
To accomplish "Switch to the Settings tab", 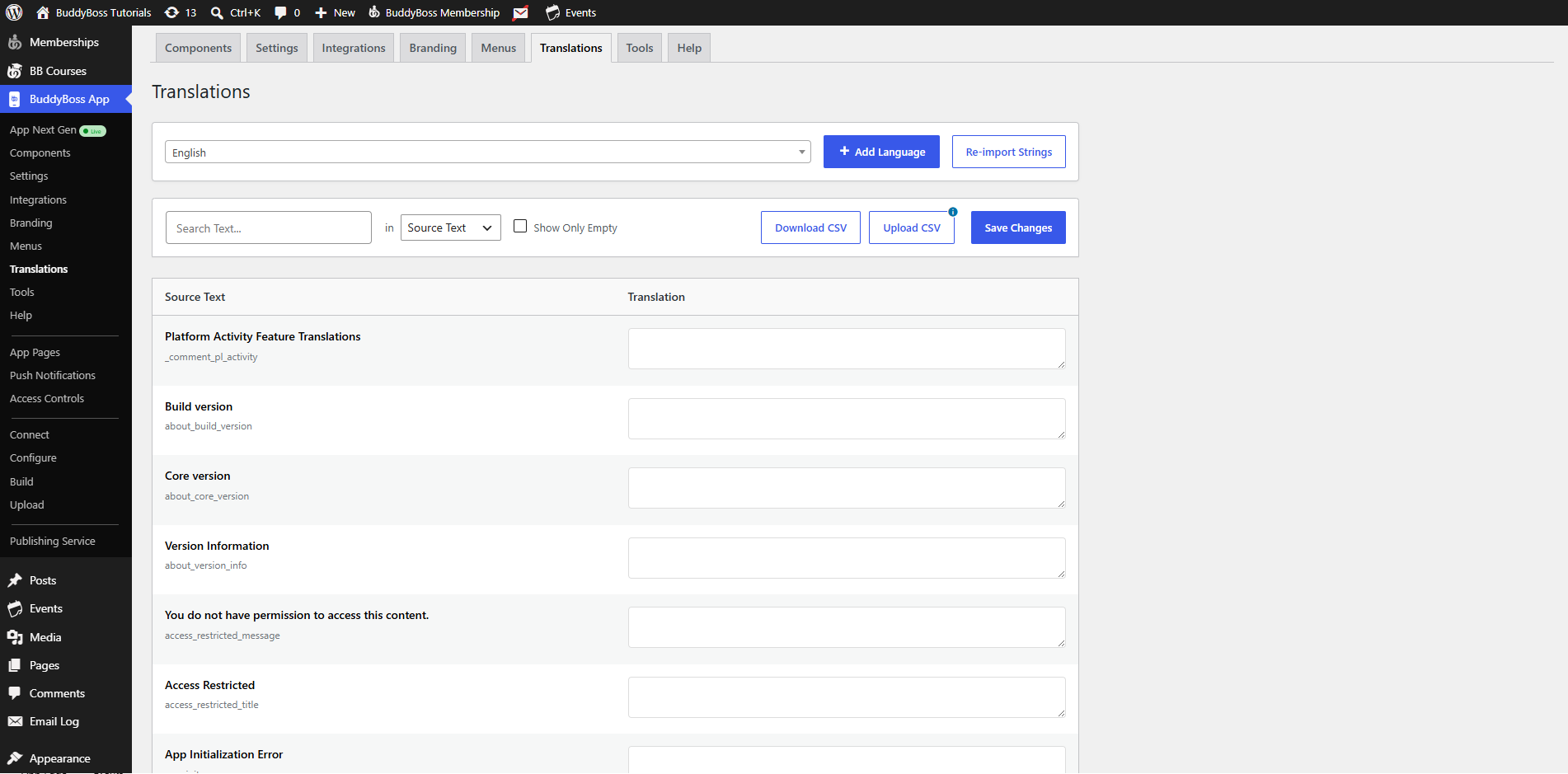I will pyautogui.click(x=277, y=48).
